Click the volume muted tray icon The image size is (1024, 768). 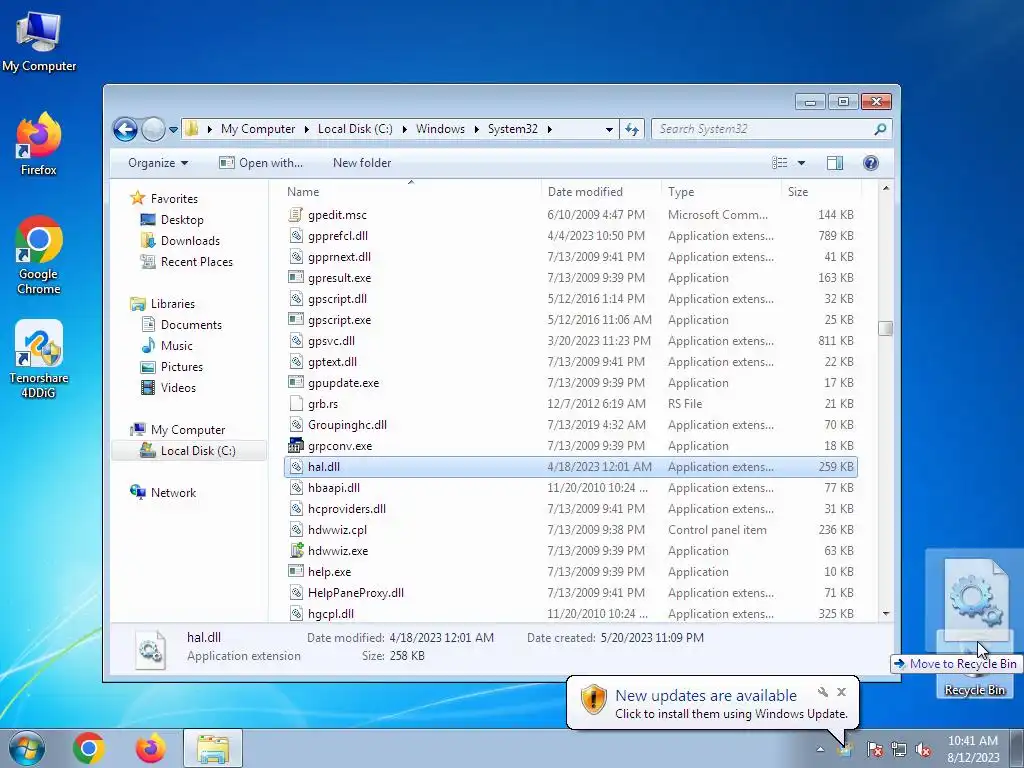click(x=923, y=749)
